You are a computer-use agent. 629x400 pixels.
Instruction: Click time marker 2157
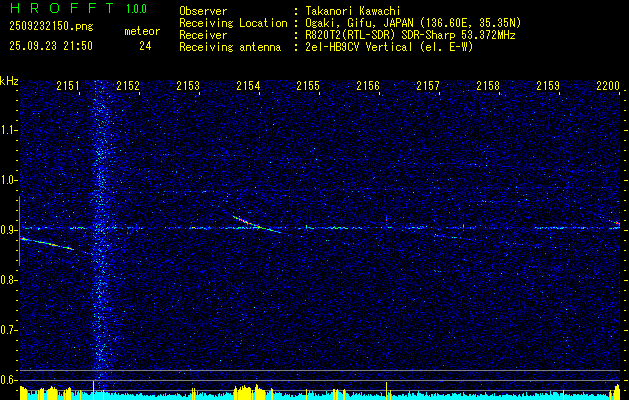428,85
